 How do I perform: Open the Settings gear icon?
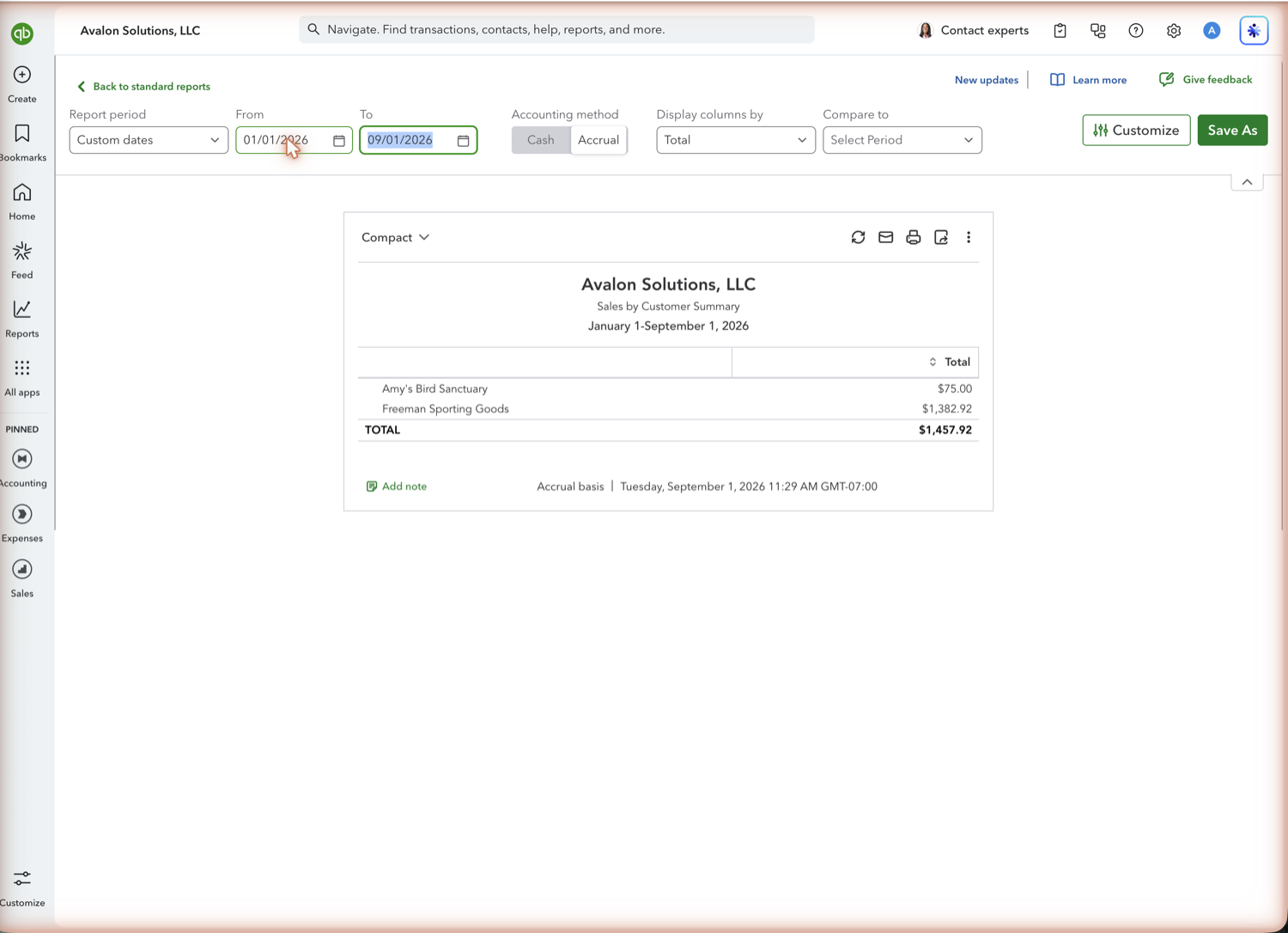click(x=1174, y=31)
